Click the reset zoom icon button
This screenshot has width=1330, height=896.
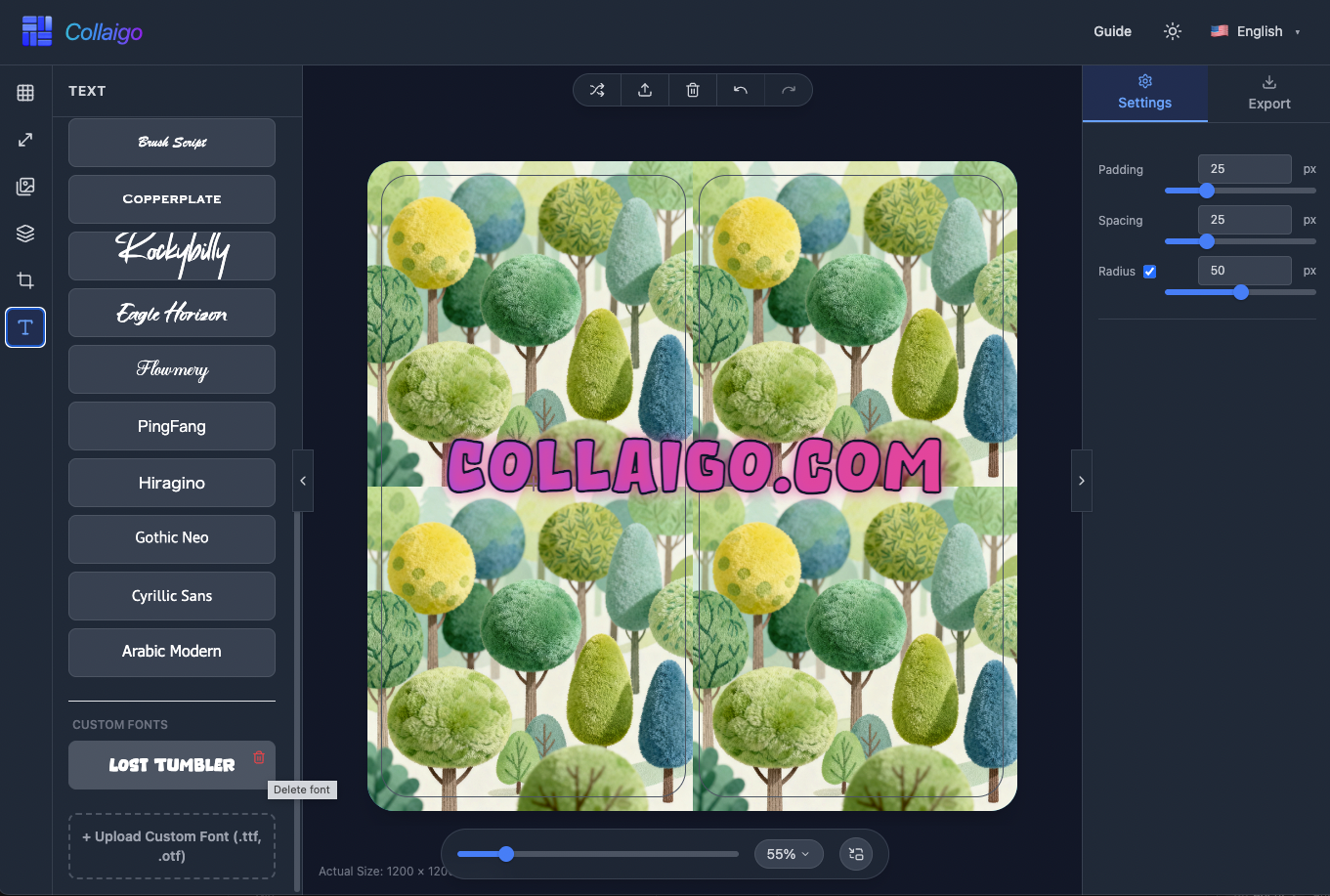point(856,854)
